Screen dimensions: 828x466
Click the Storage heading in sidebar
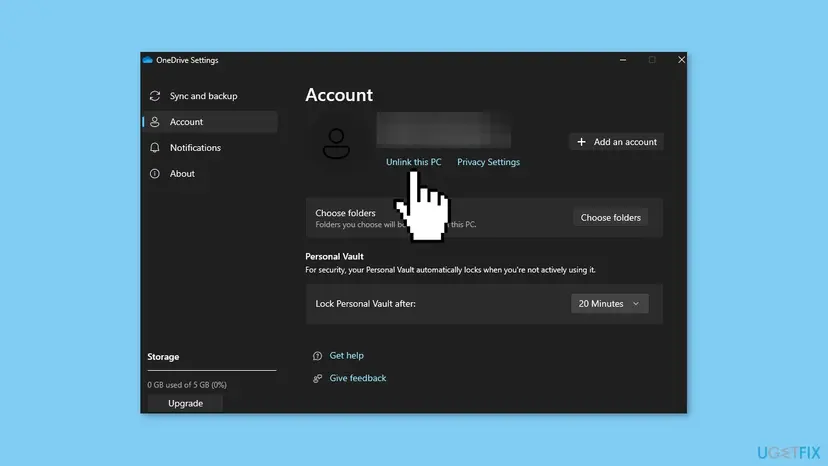(163, 357)
